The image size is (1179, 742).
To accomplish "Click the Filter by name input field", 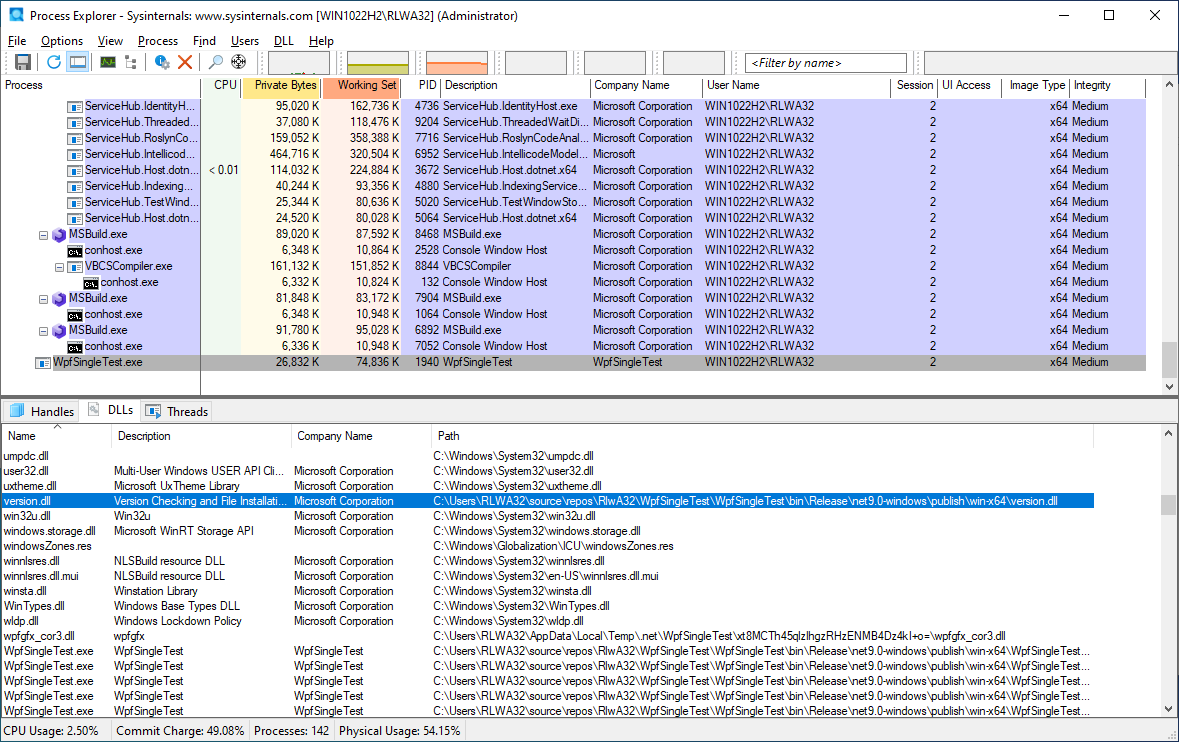I will tap(826, 63).
